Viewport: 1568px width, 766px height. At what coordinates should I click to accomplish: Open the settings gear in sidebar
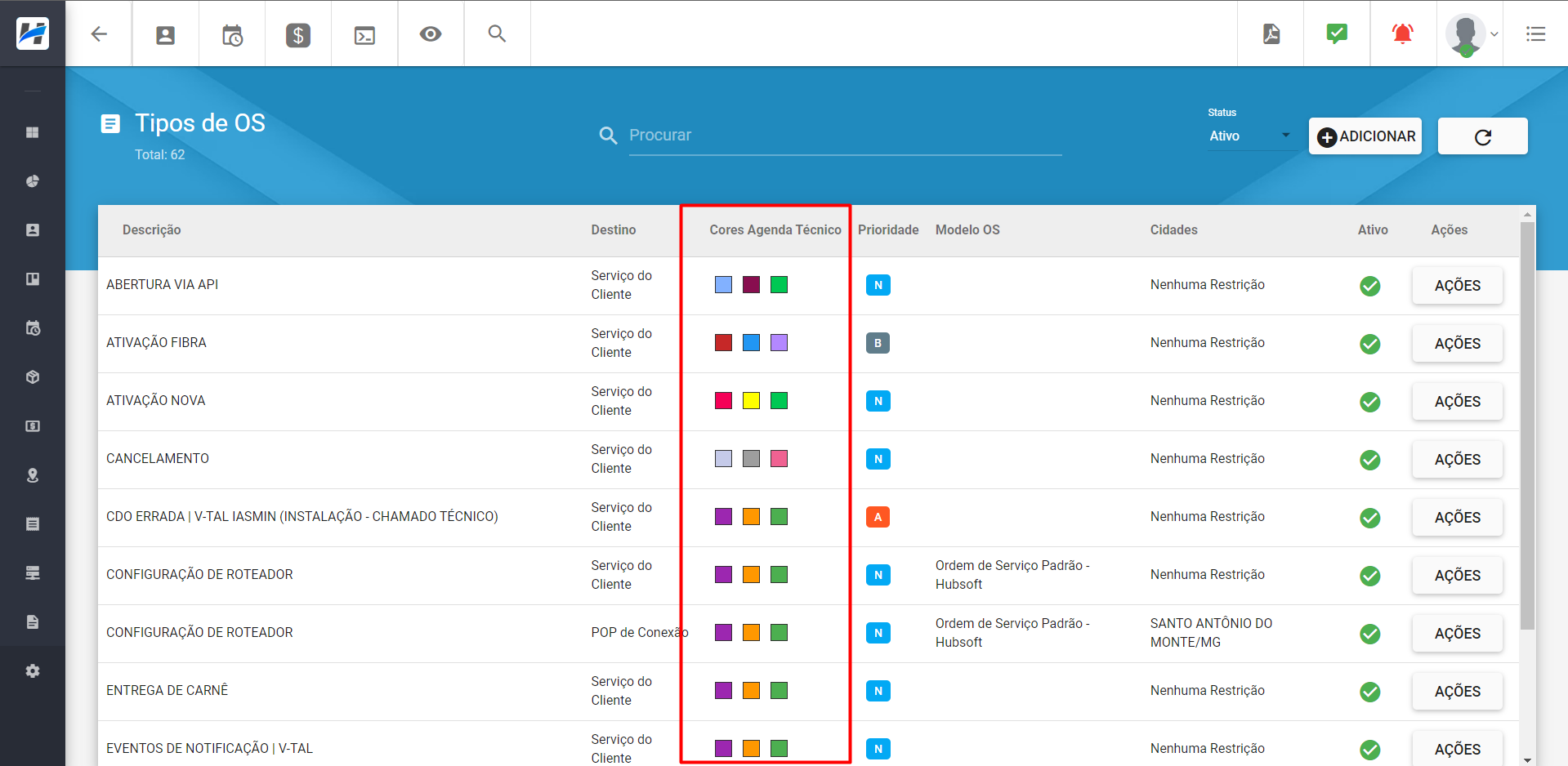[x=33, y=671]
